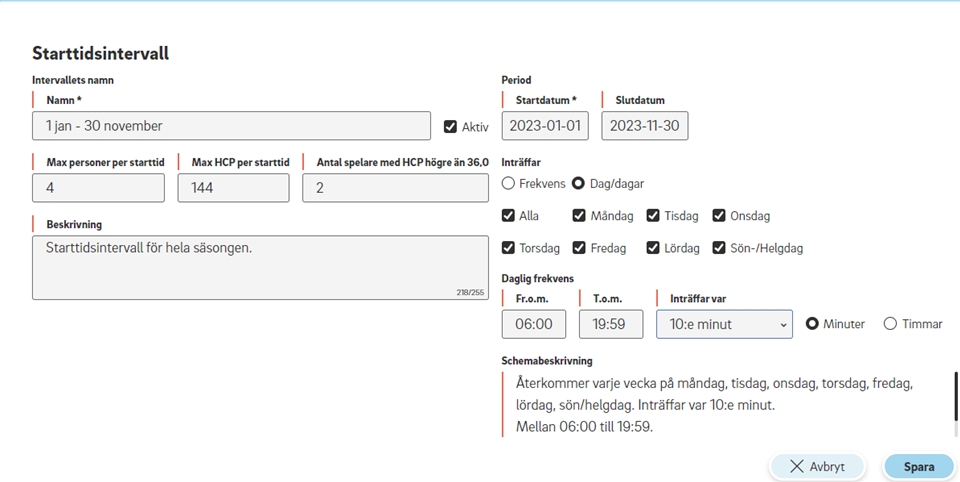
Task: Toggle the Alla days checkbox
Action: pos(508,216)
